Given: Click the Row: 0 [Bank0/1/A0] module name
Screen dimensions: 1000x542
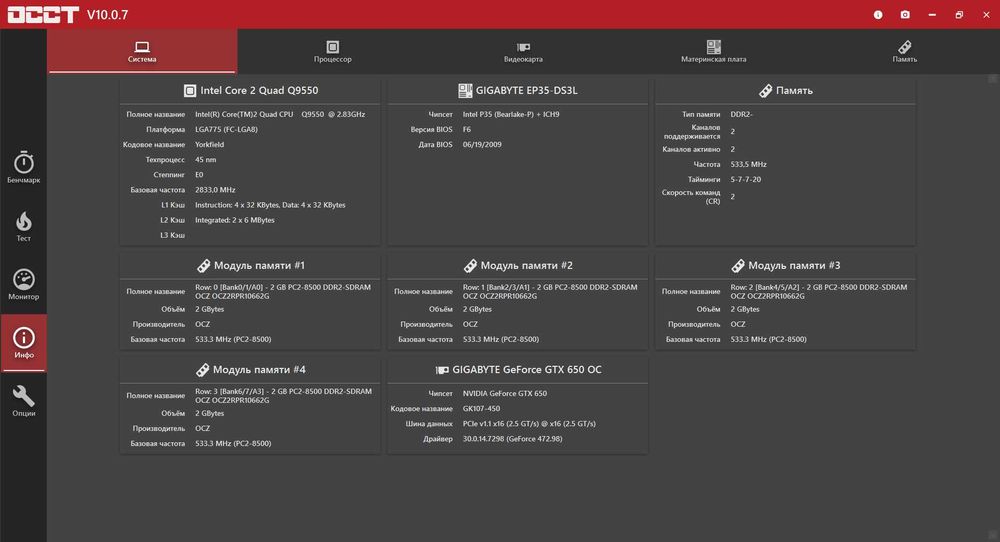Looking at the screenshot, I should [283, 292].
